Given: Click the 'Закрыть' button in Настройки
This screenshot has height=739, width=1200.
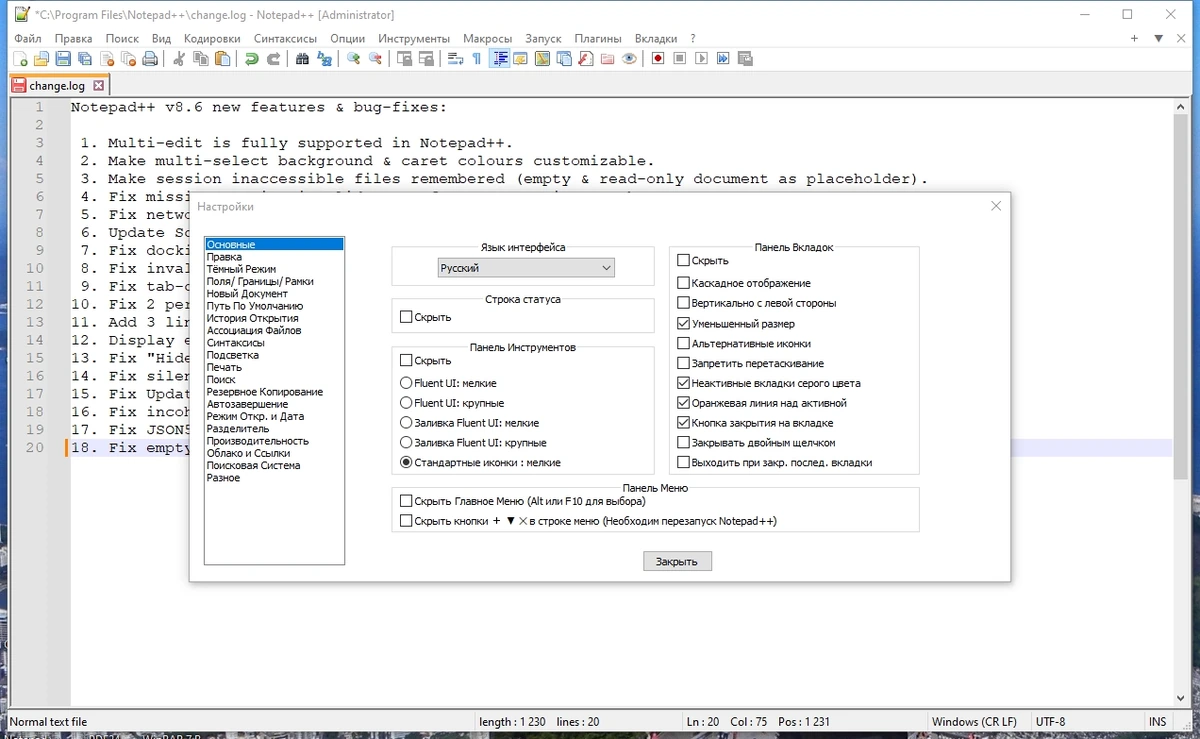Looking at the screenshot, I should pos(677,562).
